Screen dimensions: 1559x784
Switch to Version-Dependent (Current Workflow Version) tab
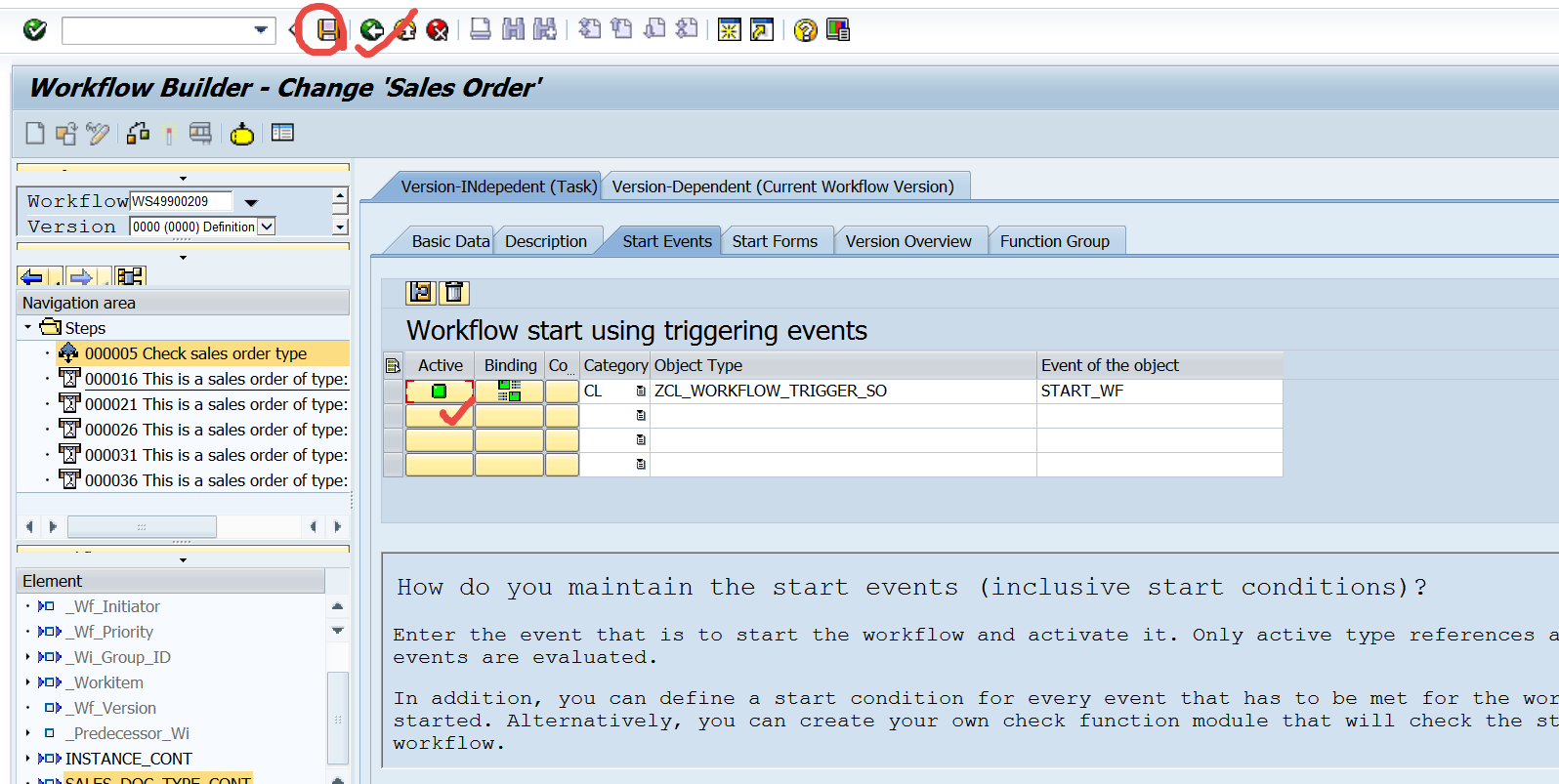click(783, 186)
